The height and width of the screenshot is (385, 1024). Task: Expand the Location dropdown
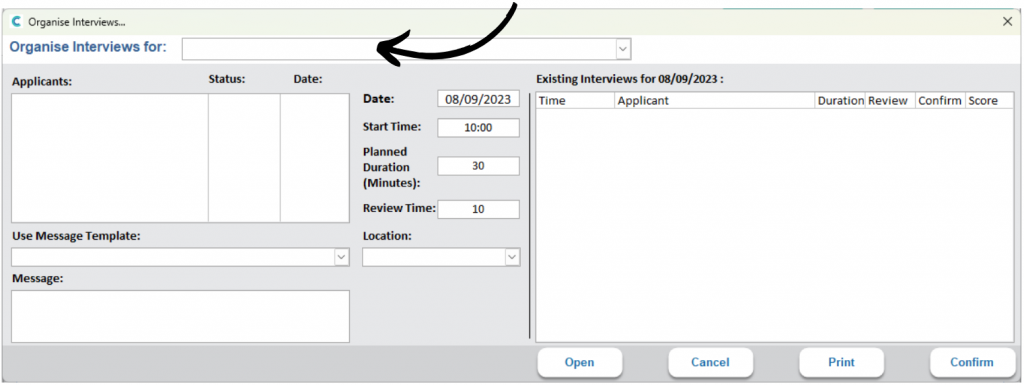[513, 257]
